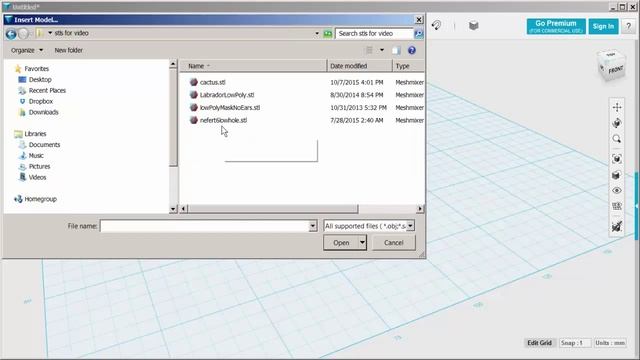
Task: Click the search magnifier icon
Action: (x=418, y=33)
